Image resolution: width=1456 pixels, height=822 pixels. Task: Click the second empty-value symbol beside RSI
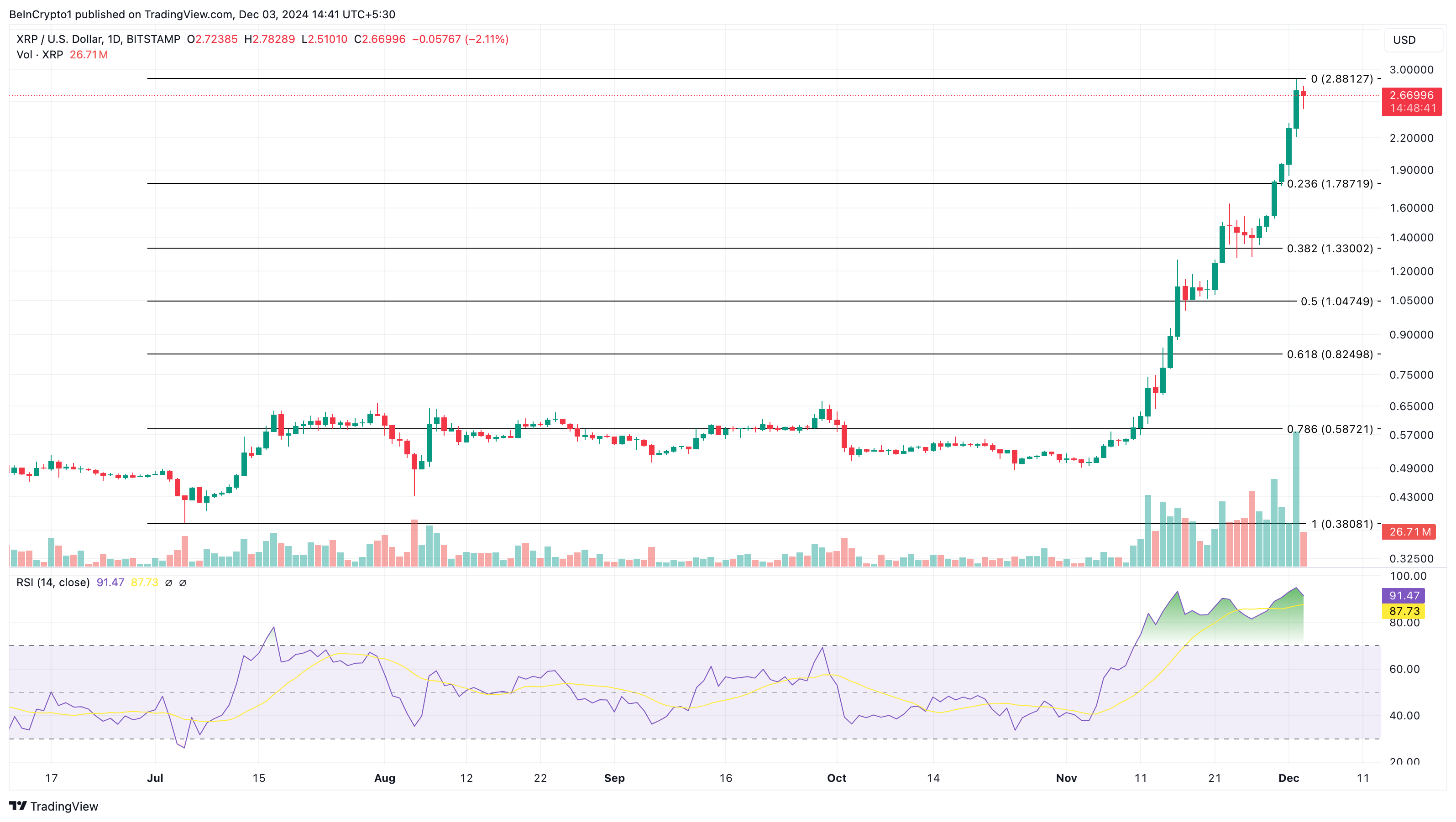pos(183,583)
